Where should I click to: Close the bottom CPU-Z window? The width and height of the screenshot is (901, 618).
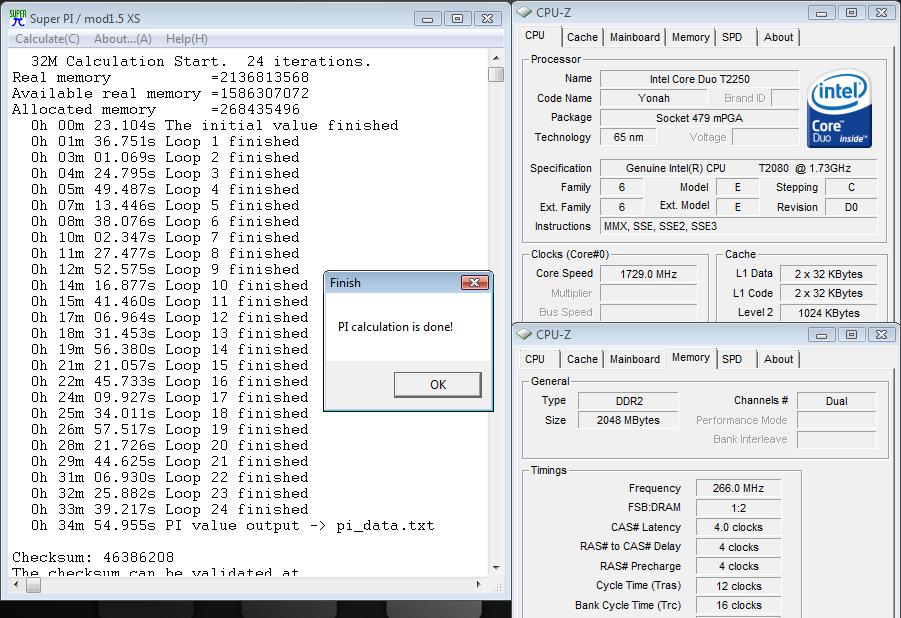pyautogui.click(x=881, y=335)
